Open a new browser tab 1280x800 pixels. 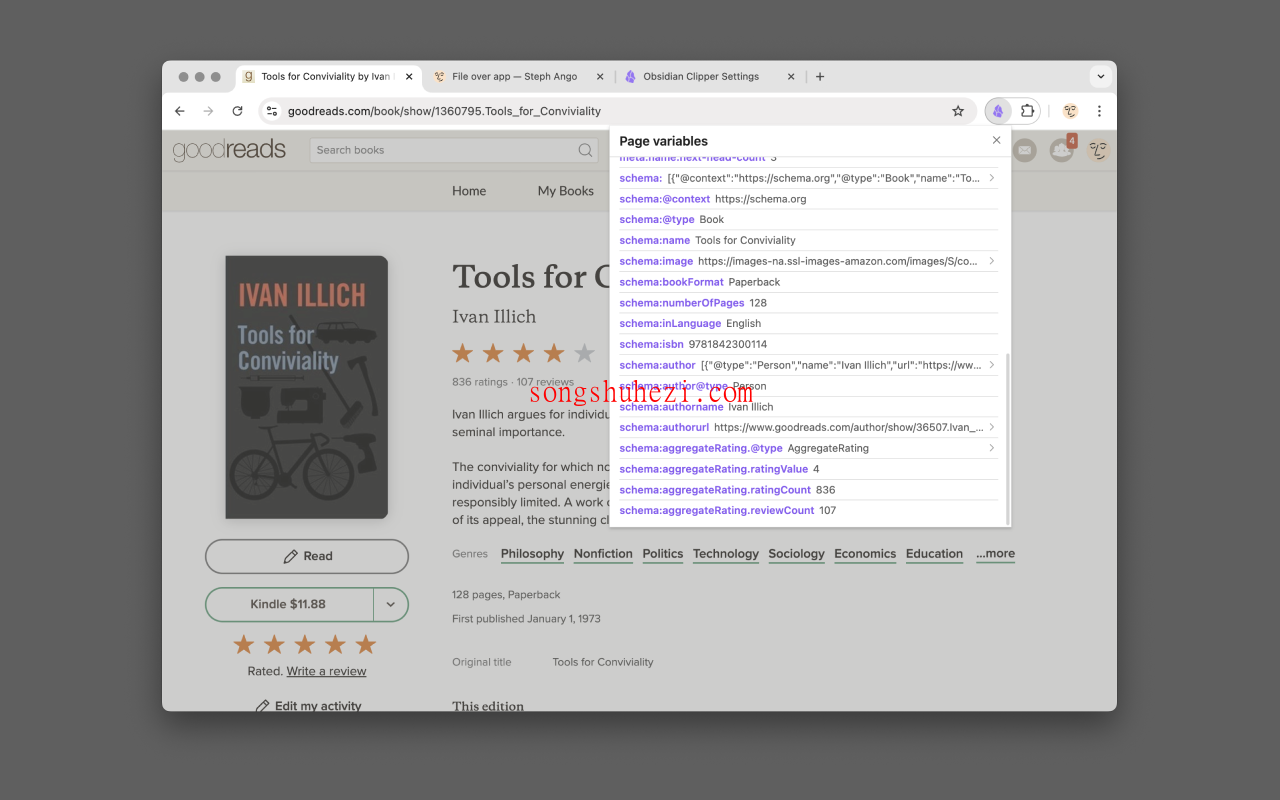coord(820,76)
